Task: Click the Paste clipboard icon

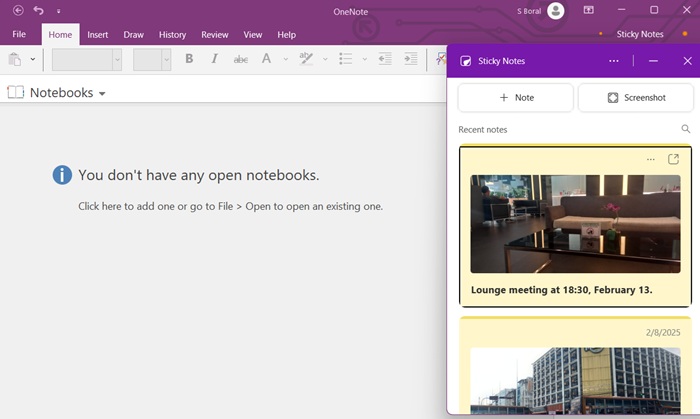Action: 15,59
